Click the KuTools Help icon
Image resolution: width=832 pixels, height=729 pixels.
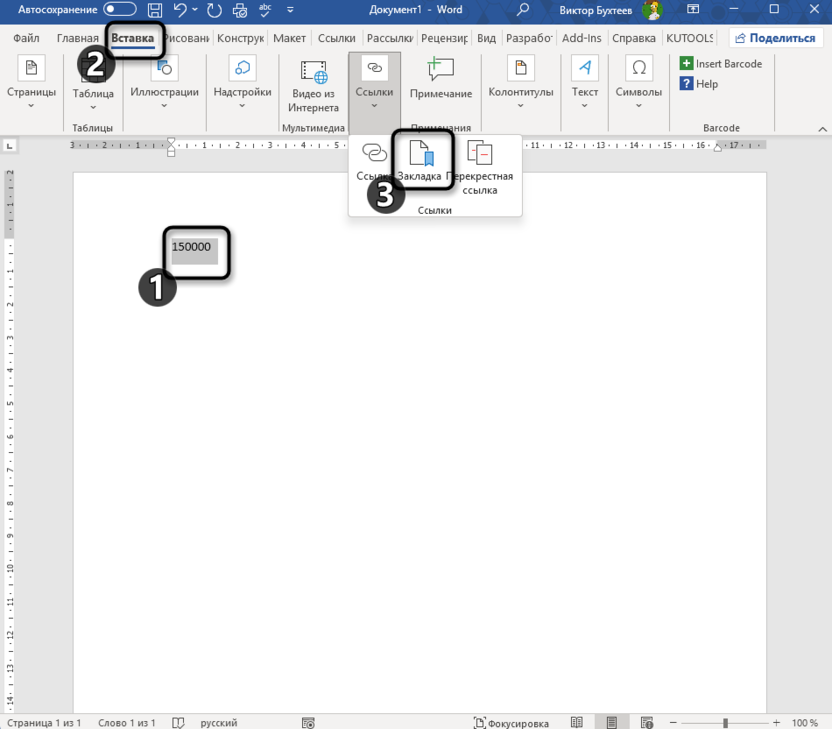click(699, 84)
